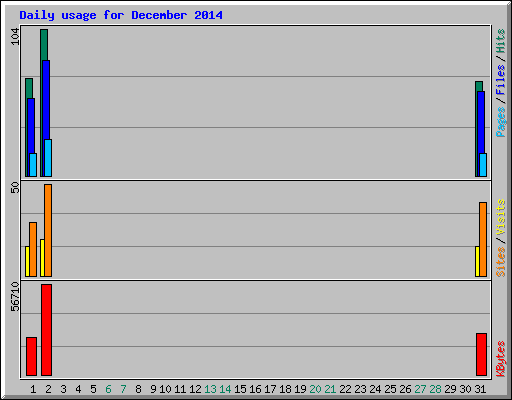This screenshot has height=400, width=512.
Task: Click the red KBytes bar for day 2
Action: (47, 330)
